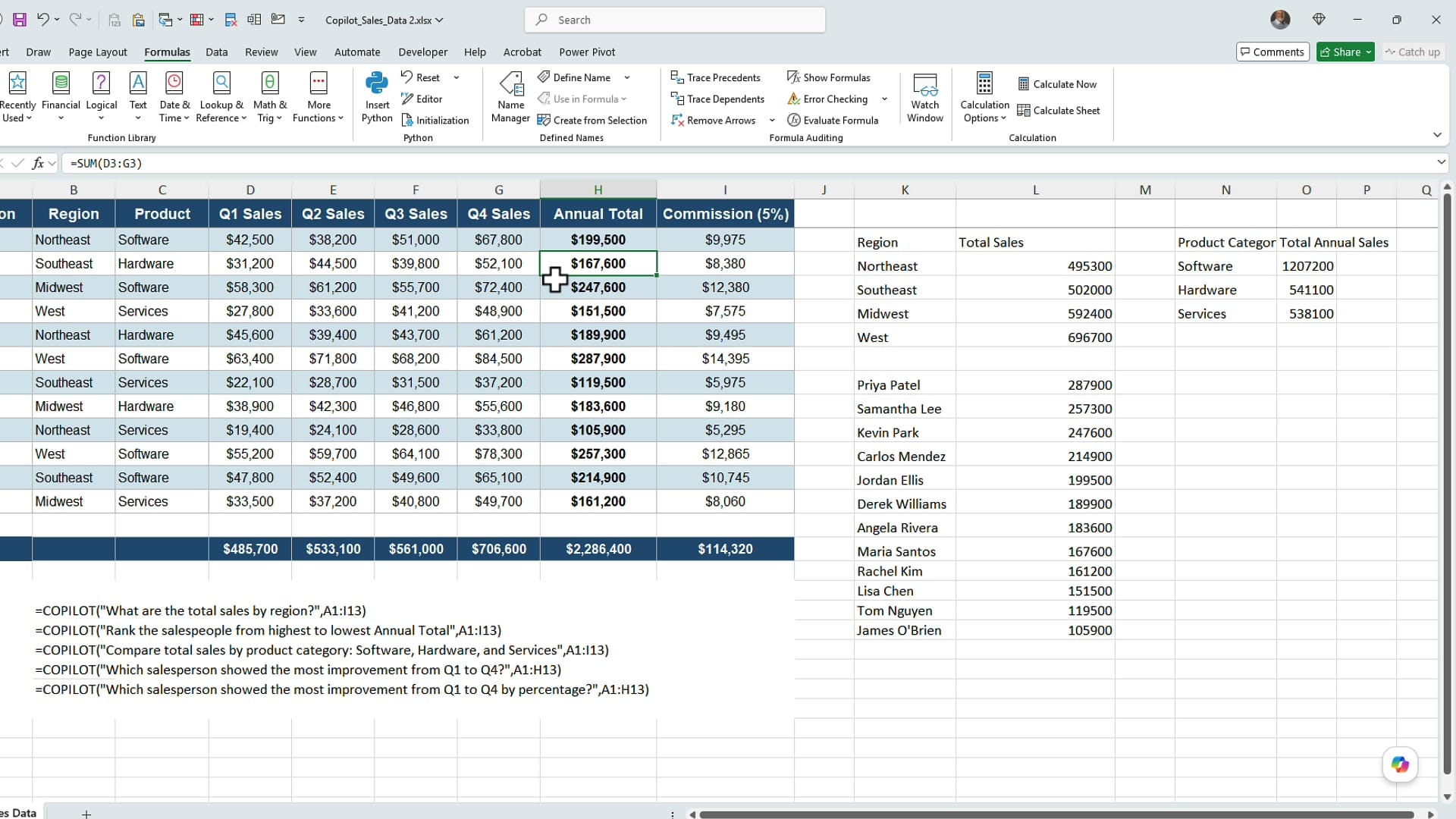The height and width of the screenshot is (819, 1456).
Task: Select column H header
Action: pyautogui.click(x=598, y=190)
